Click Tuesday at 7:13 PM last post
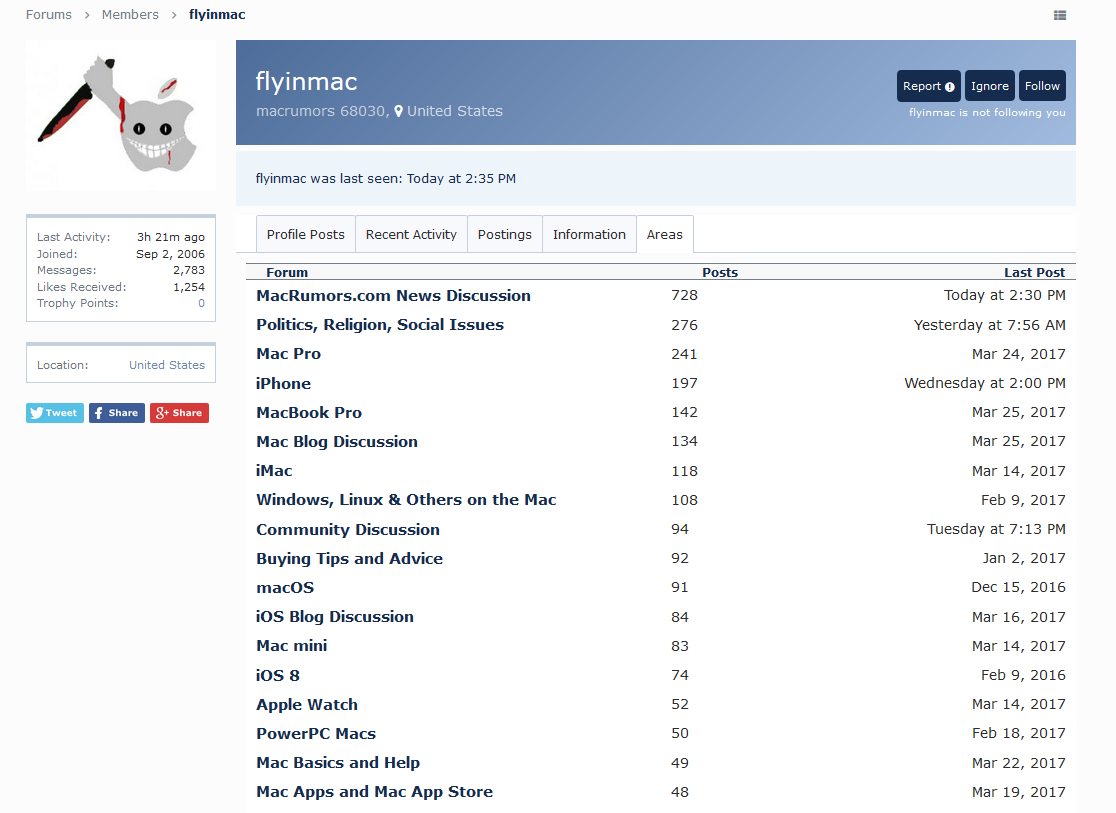The width and height of the screenshot is (1116, 813). pos(996,529)
